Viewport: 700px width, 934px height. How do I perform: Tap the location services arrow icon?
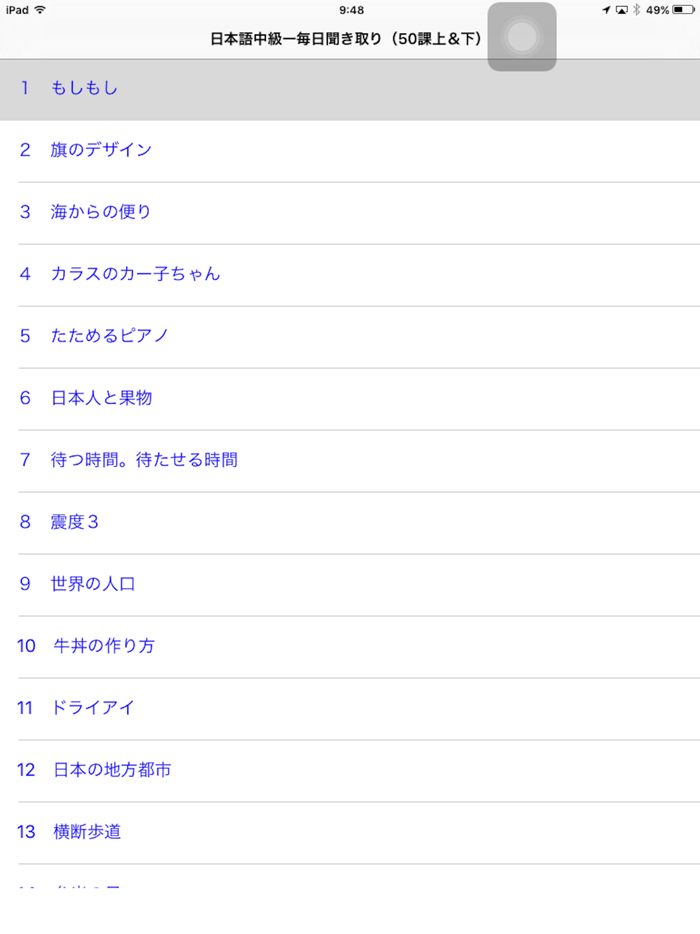tap(605, 9)
